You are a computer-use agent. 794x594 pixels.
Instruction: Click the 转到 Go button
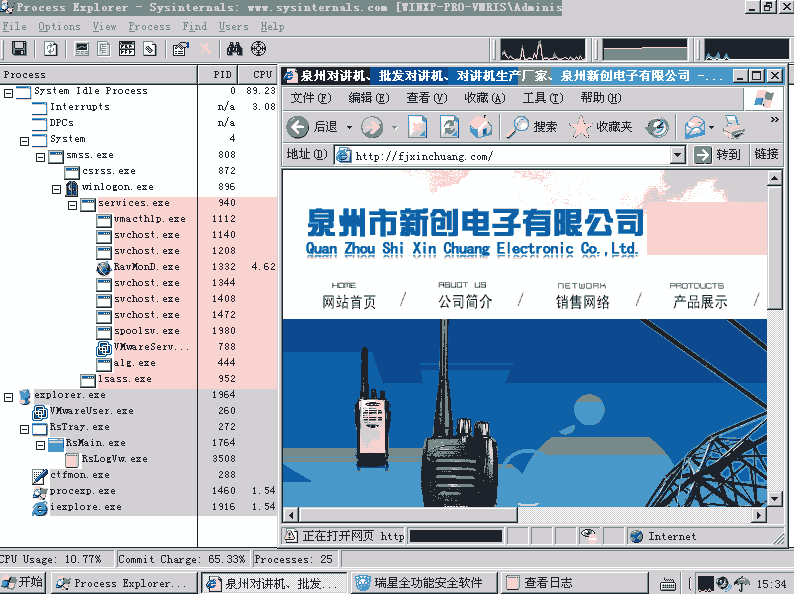(x=717, y=154)
